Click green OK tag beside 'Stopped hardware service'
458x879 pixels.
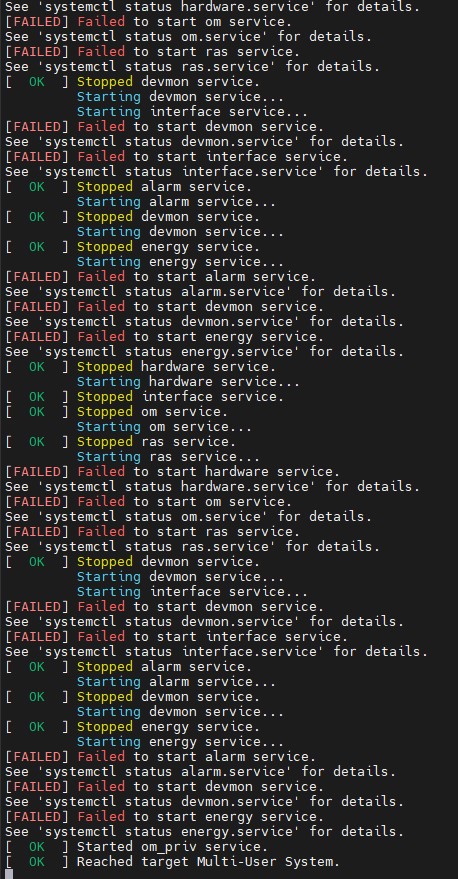point(36,367)
